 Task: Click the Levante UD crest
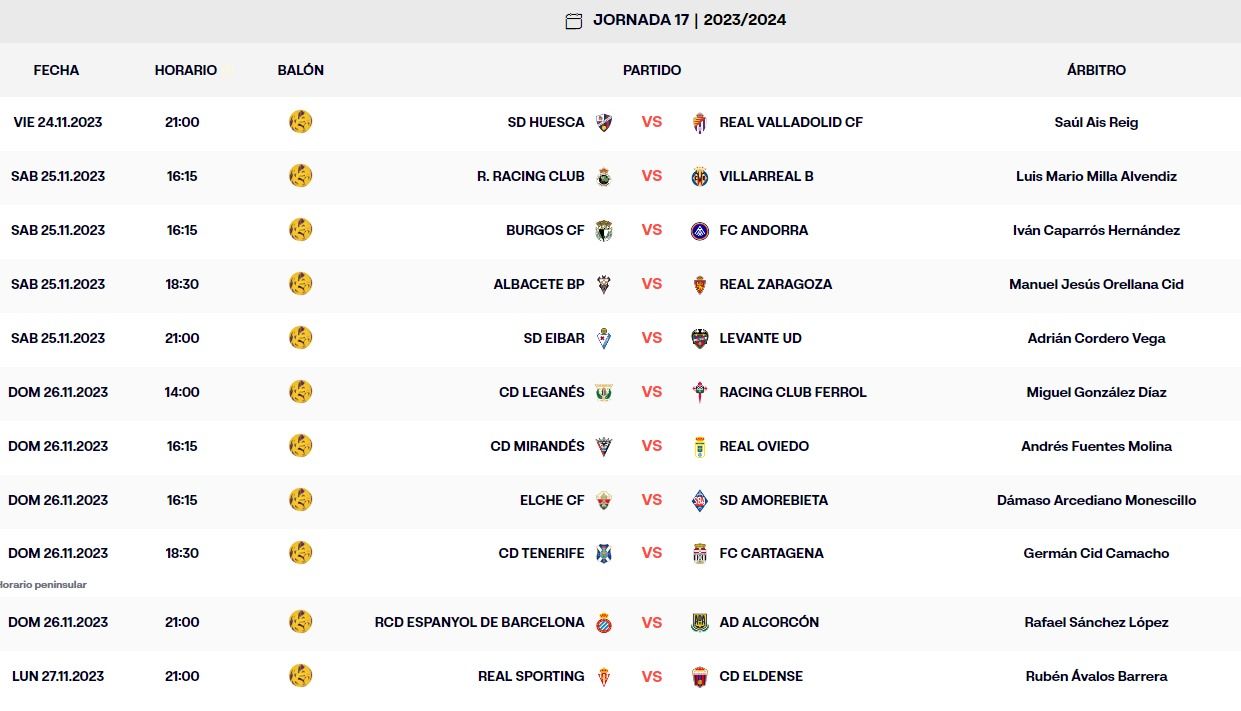click(x=700, y=339)
